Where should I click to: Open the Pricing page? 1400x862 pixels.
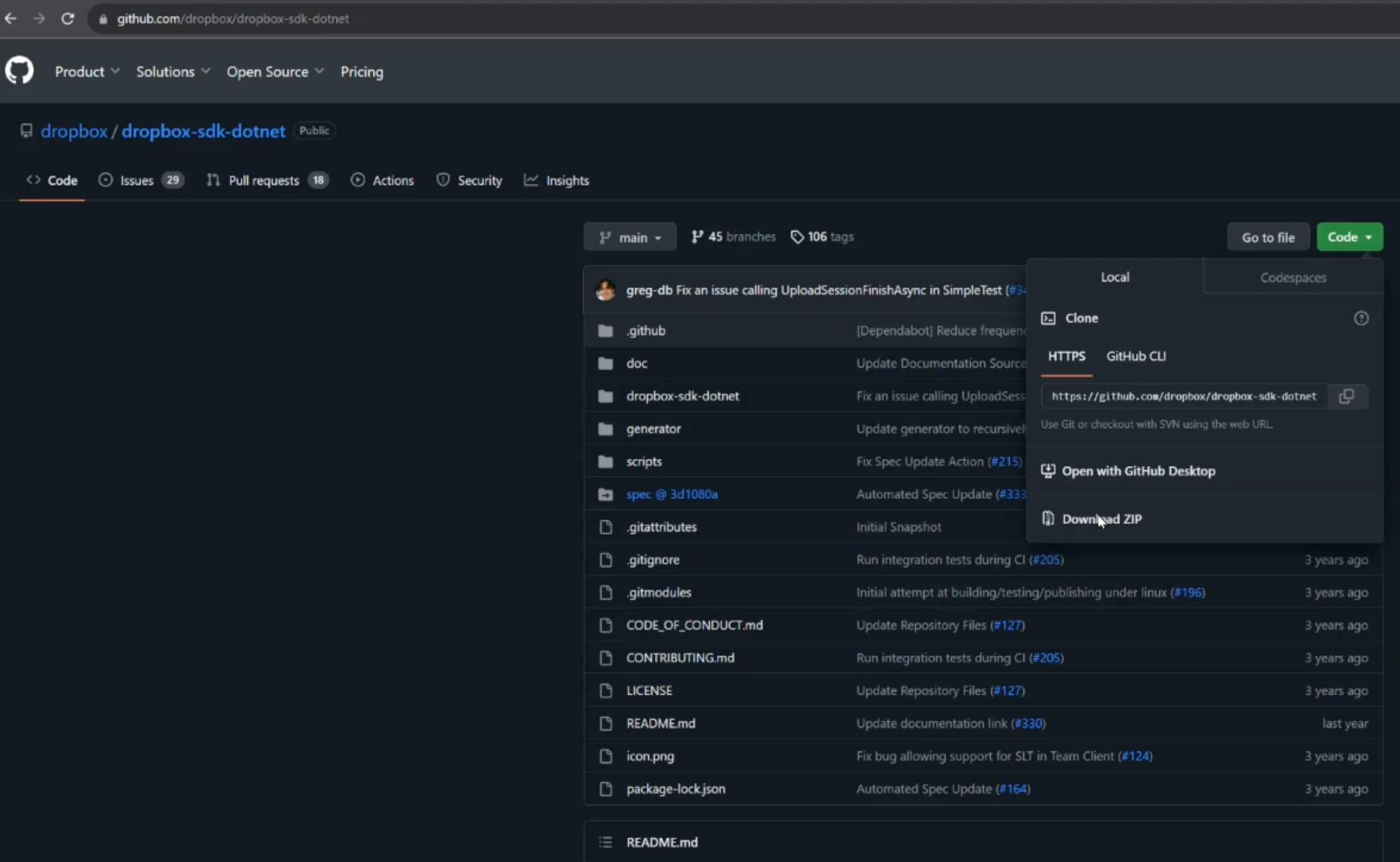click(x=362, y=71)
